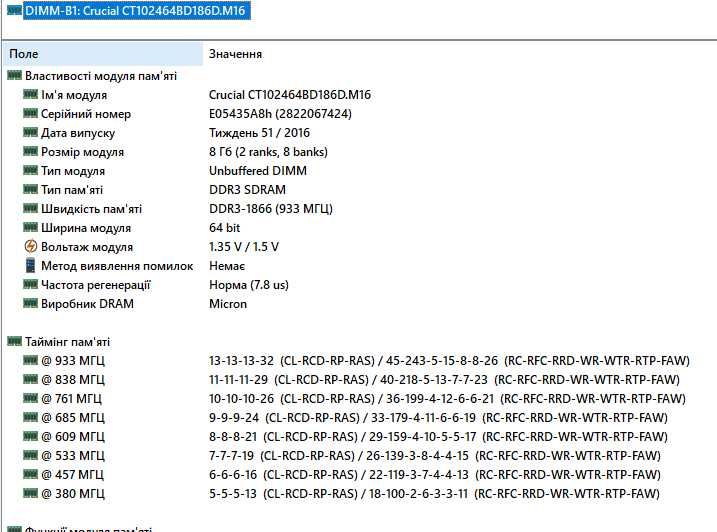Click the icon beside @ 761 МГЦ
Screen dimensions: 717x532
pos(30,398)
